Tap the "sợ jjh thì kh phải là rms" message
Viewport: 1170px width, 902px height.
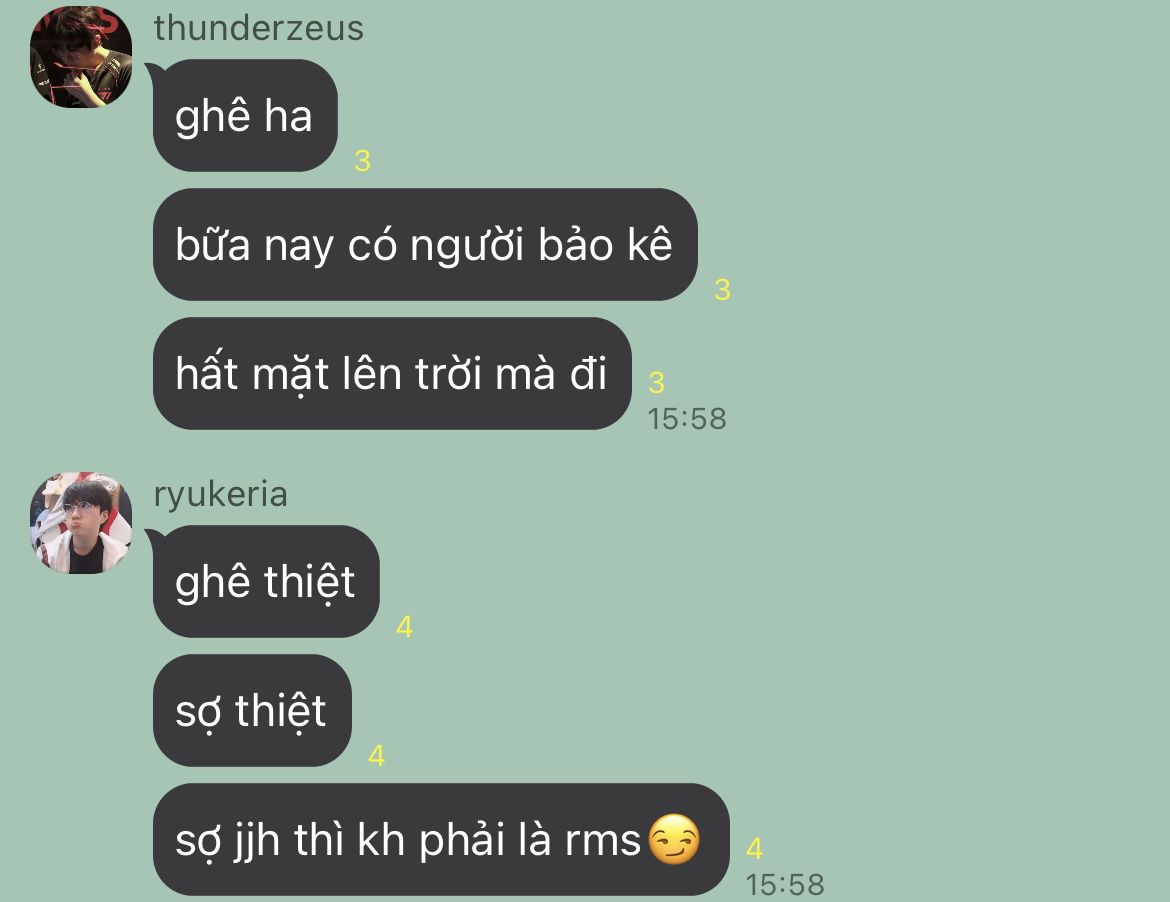pos(440,839)
